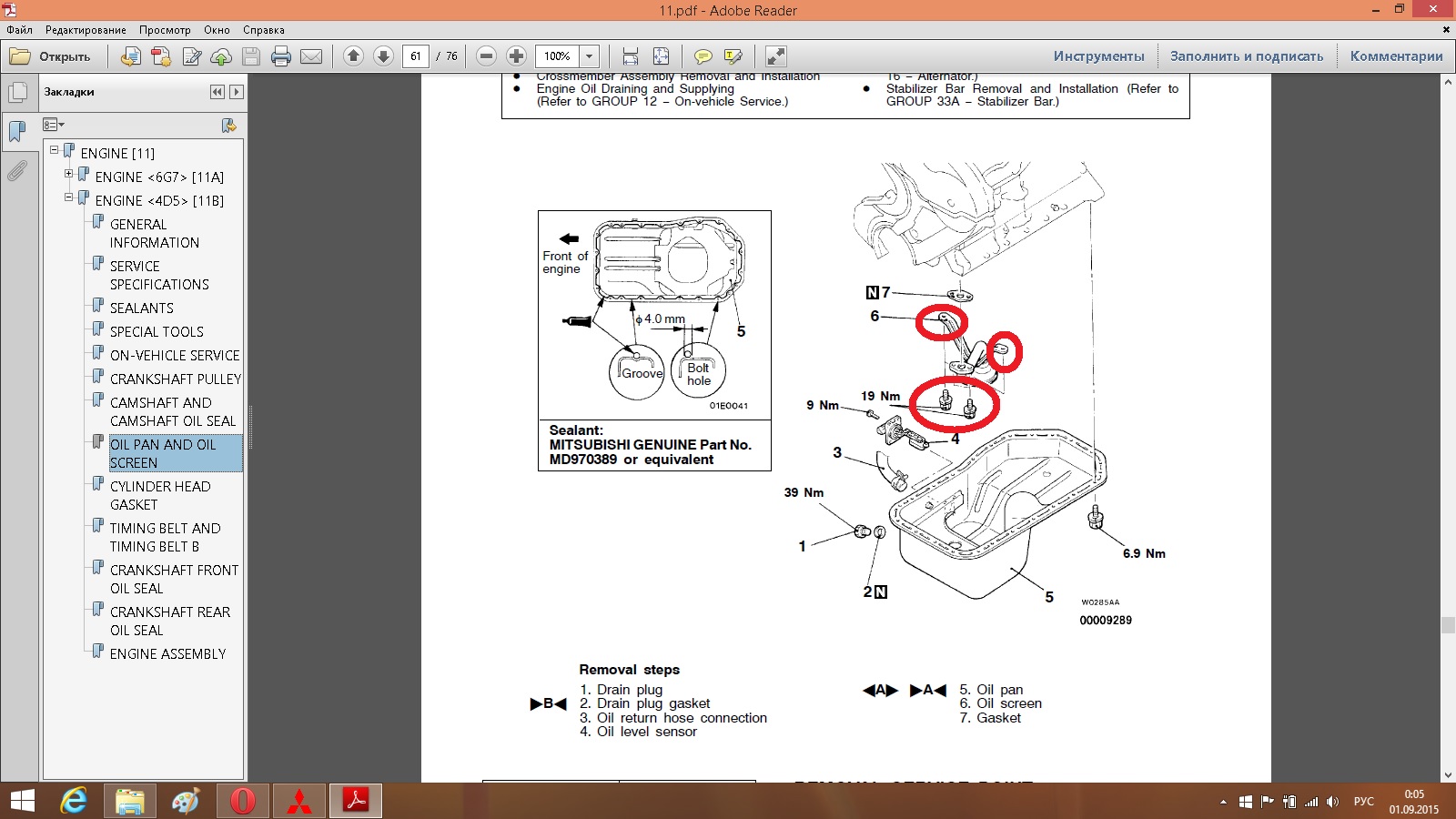1456x819 pixels.
Task: Collapse the ENGINE [11] tree node
Action: pyautogui.click(x=54, y=149)
